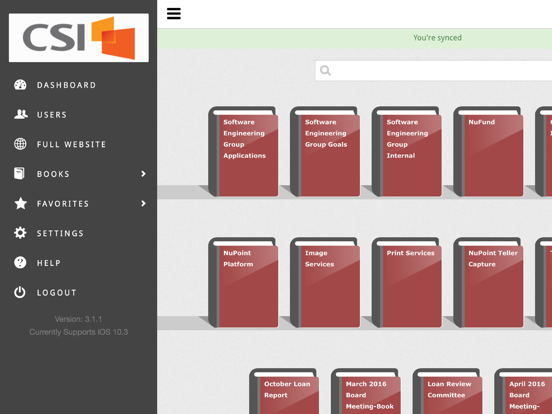Expand the Favorites submenu chevron
552x414 pixels.
point(143,203)
